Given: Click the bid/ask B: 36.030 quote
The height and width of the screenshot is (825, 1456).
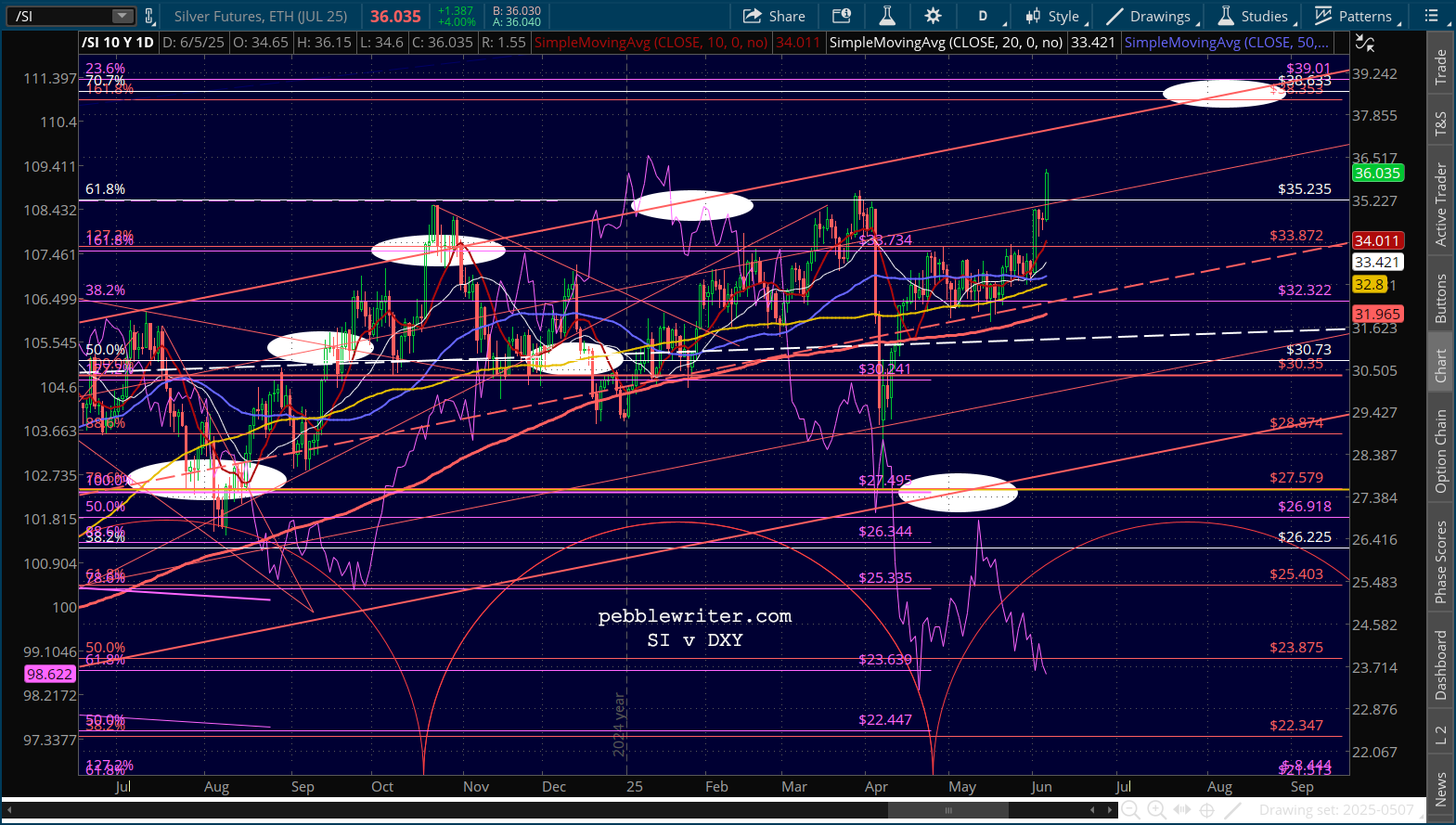Looking at the screenshot, I should coord(517,11).
